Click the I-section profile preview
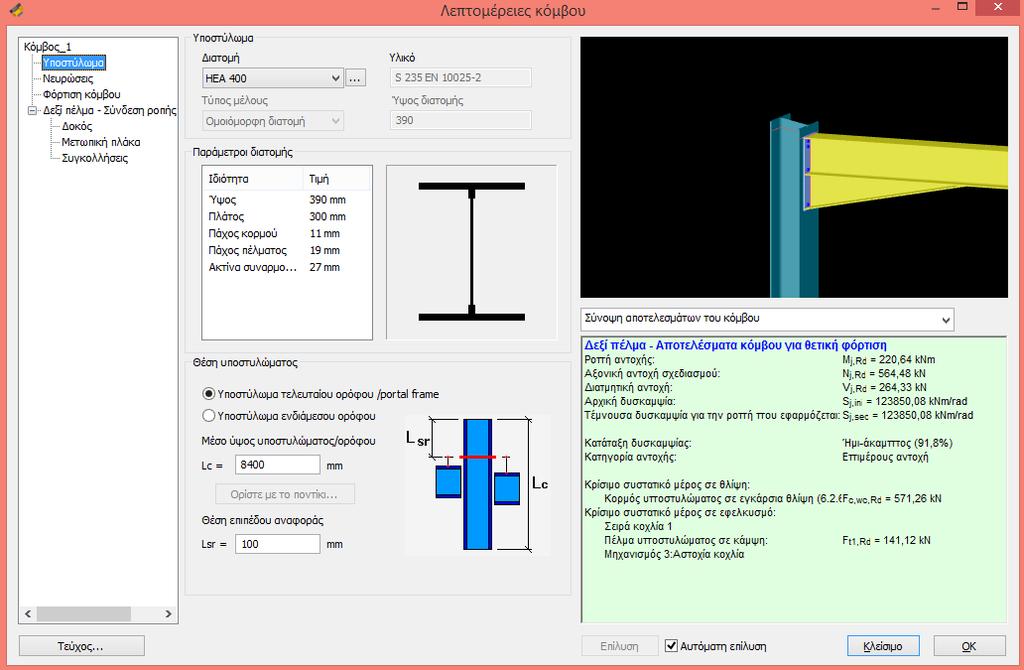The width and height of the screenshot is (1024, 670). (x=472, y=252)
